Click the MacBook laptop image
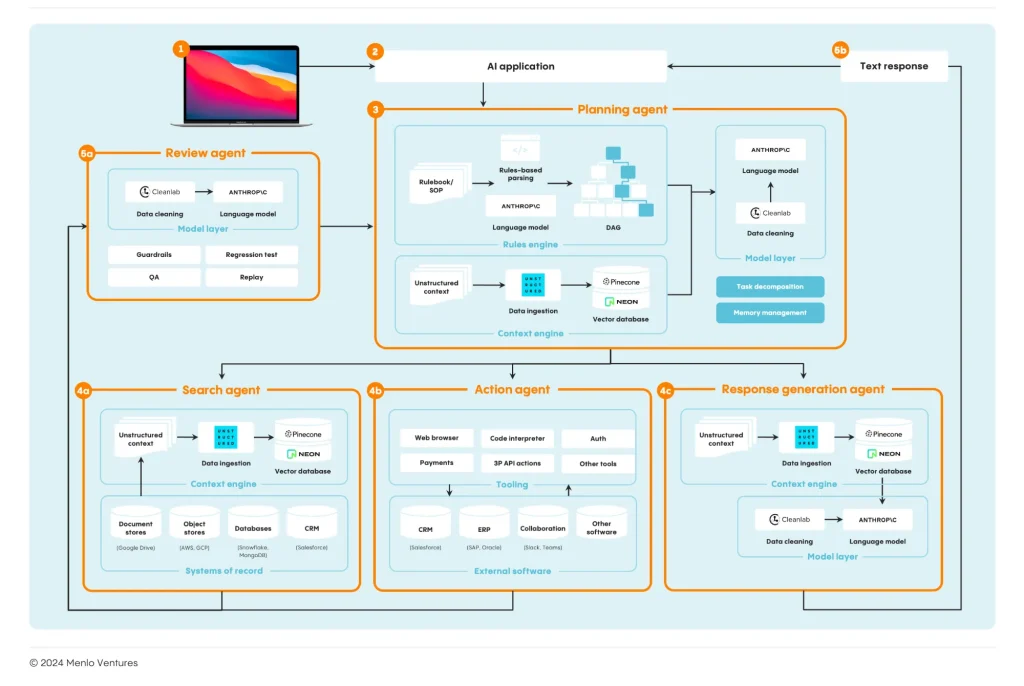The height and width of the screenshot is (686, 1024). click(x=240, y=86)
